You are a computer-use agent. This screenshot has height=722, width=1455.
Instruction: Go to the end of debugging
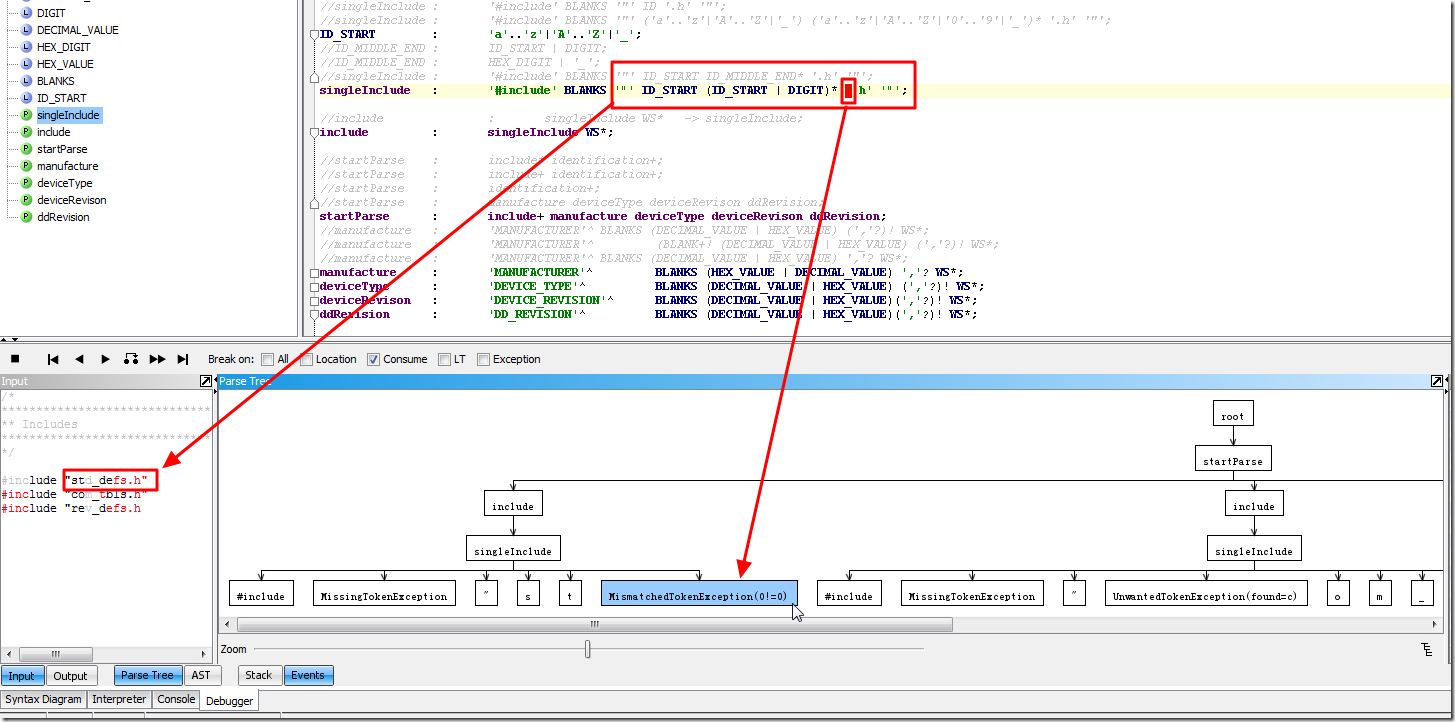183,359
